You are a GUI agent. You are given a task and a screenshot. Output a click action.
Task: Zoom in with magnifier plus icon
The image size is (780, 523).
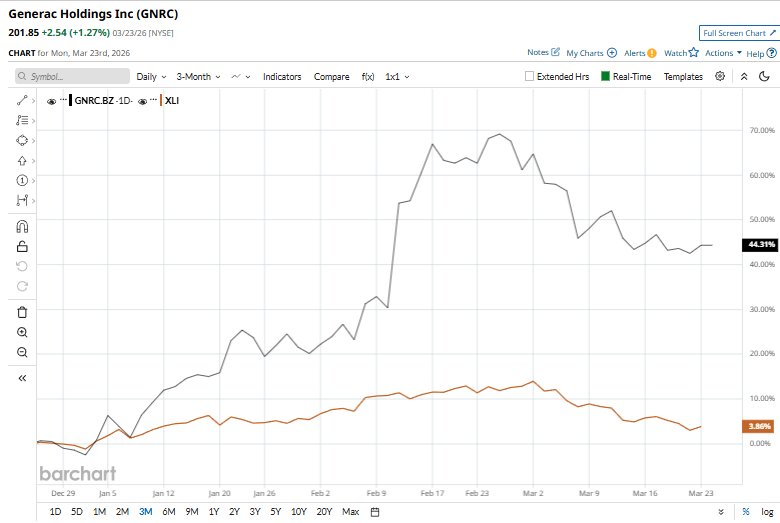coord(22,332)
